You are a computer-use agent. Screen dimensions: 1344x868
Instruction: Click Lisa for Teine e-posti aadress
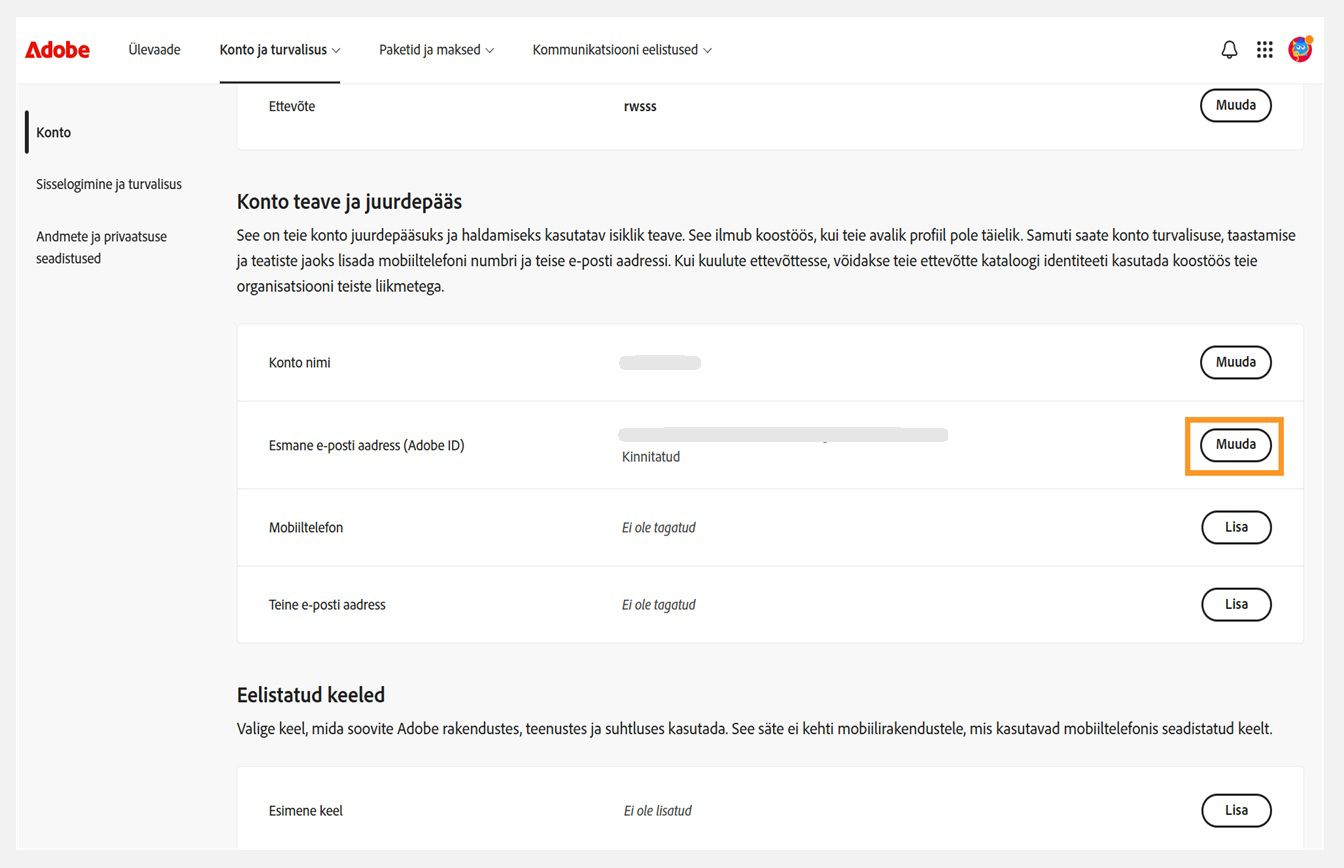1236,604
